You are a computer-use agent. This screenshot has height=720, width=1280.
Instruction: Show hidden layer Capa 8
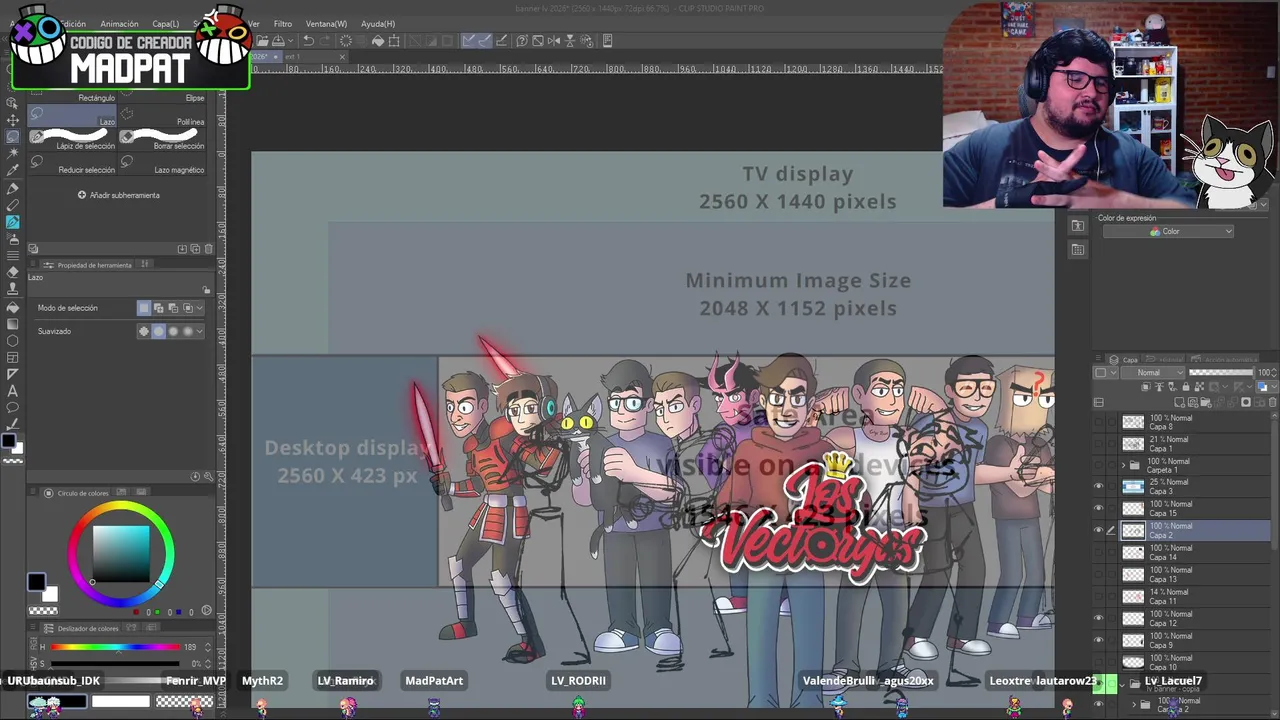(1099, 422)
